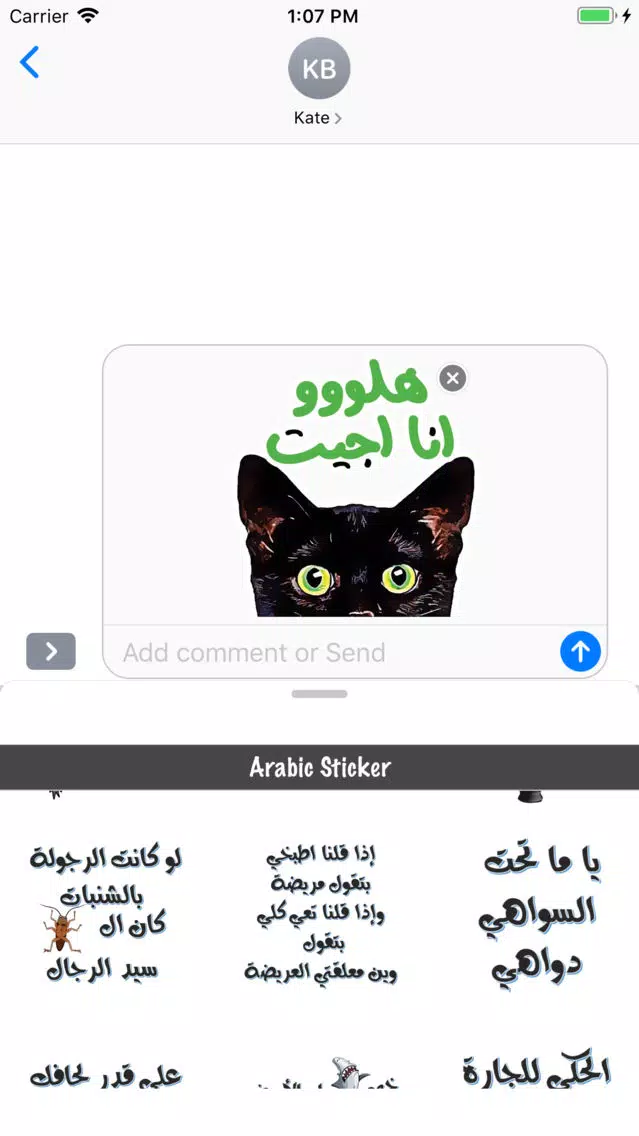The height and width of the screenshot is (1136, 639).
Task: Open the KB contact avatar
Action: tap(319, 68)
